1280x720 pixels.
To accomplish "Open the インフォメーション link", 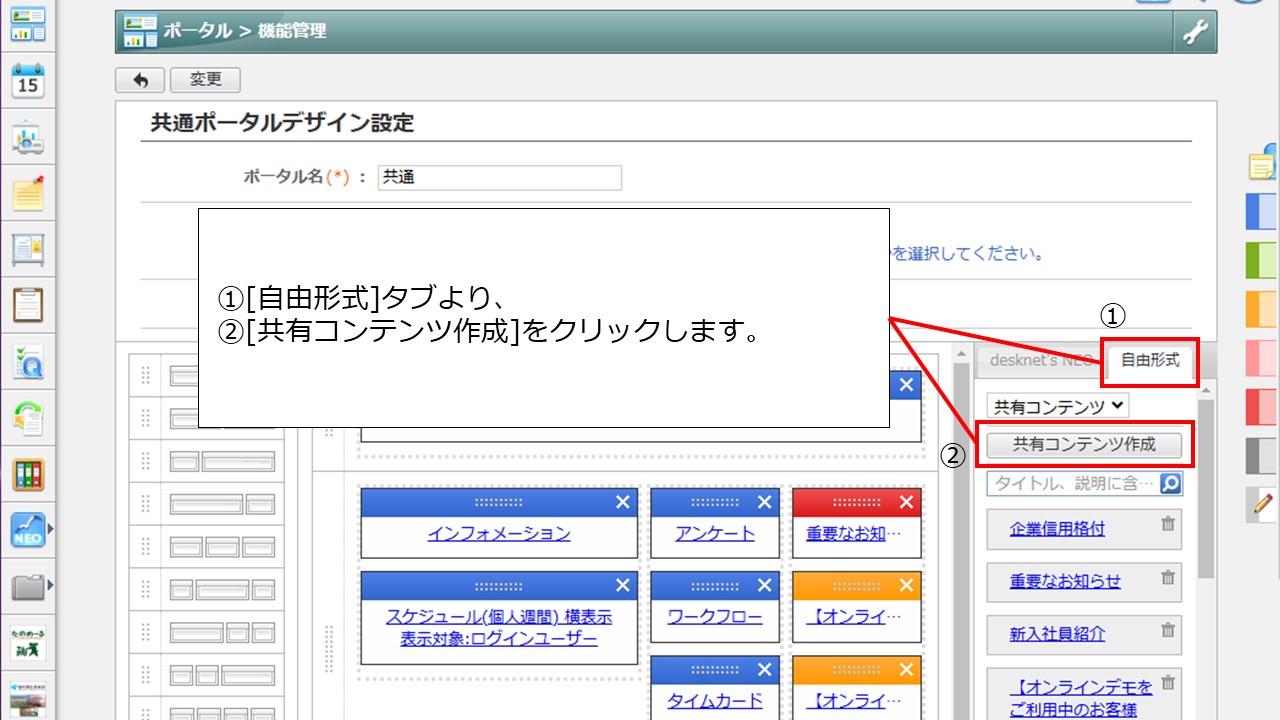I will tap(499, 534).
